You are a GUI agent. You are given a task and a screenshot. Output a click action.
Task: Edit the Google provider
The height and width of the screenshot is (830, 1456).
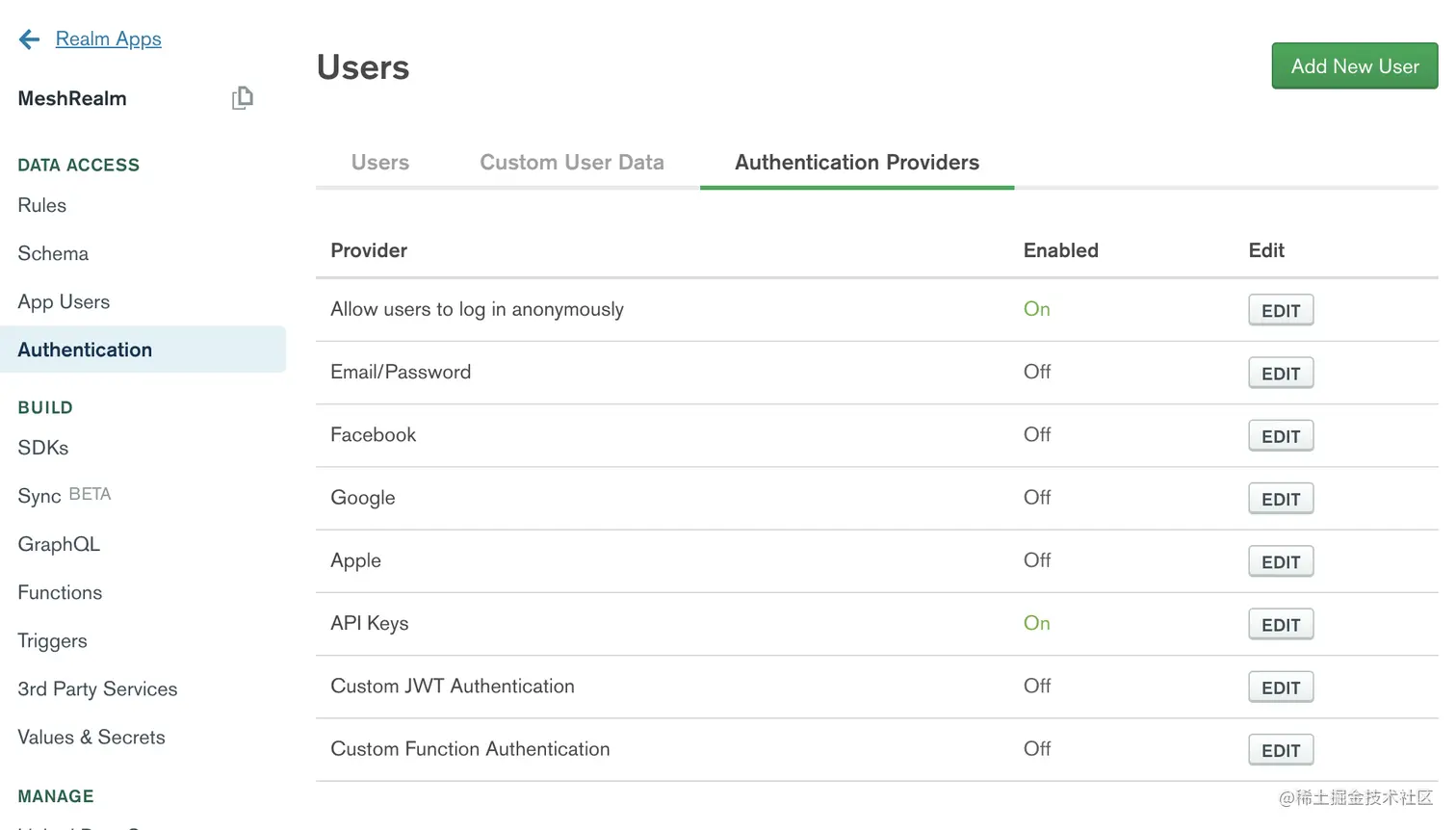(x=1281, y=499)
